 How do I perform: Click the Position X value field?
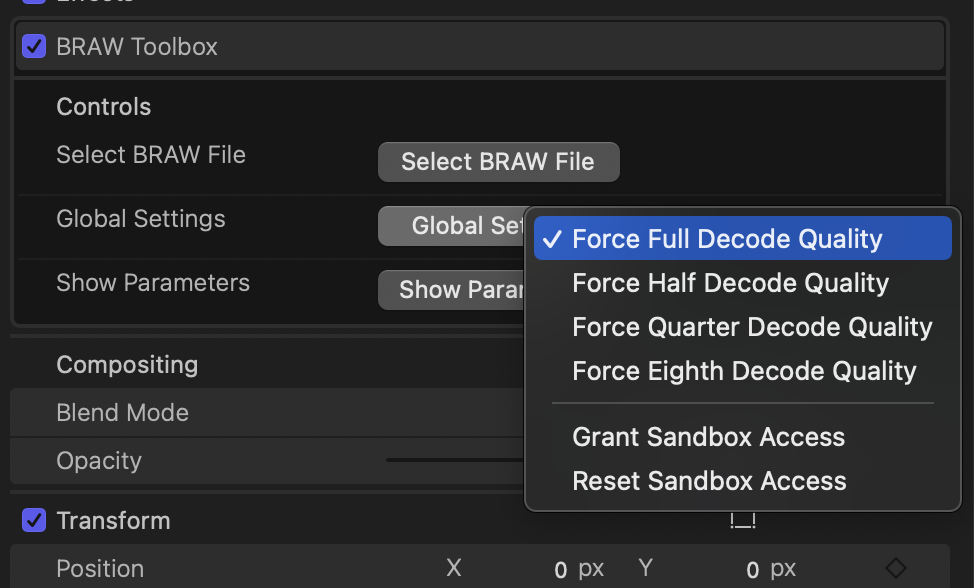561,570
